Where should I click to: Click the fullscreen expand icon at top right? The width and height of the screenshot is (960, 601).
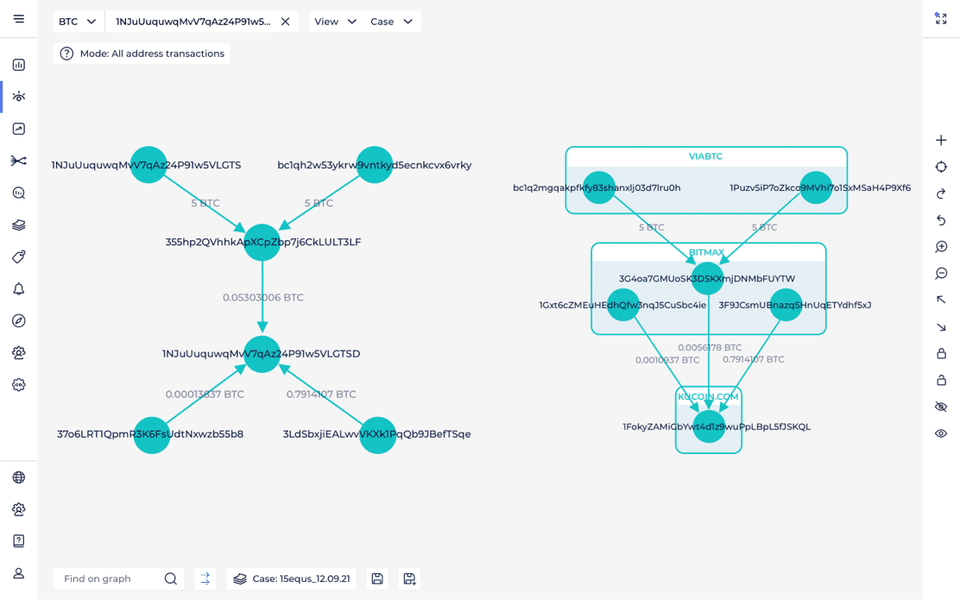pyautogui.click(x=941, y=19)
